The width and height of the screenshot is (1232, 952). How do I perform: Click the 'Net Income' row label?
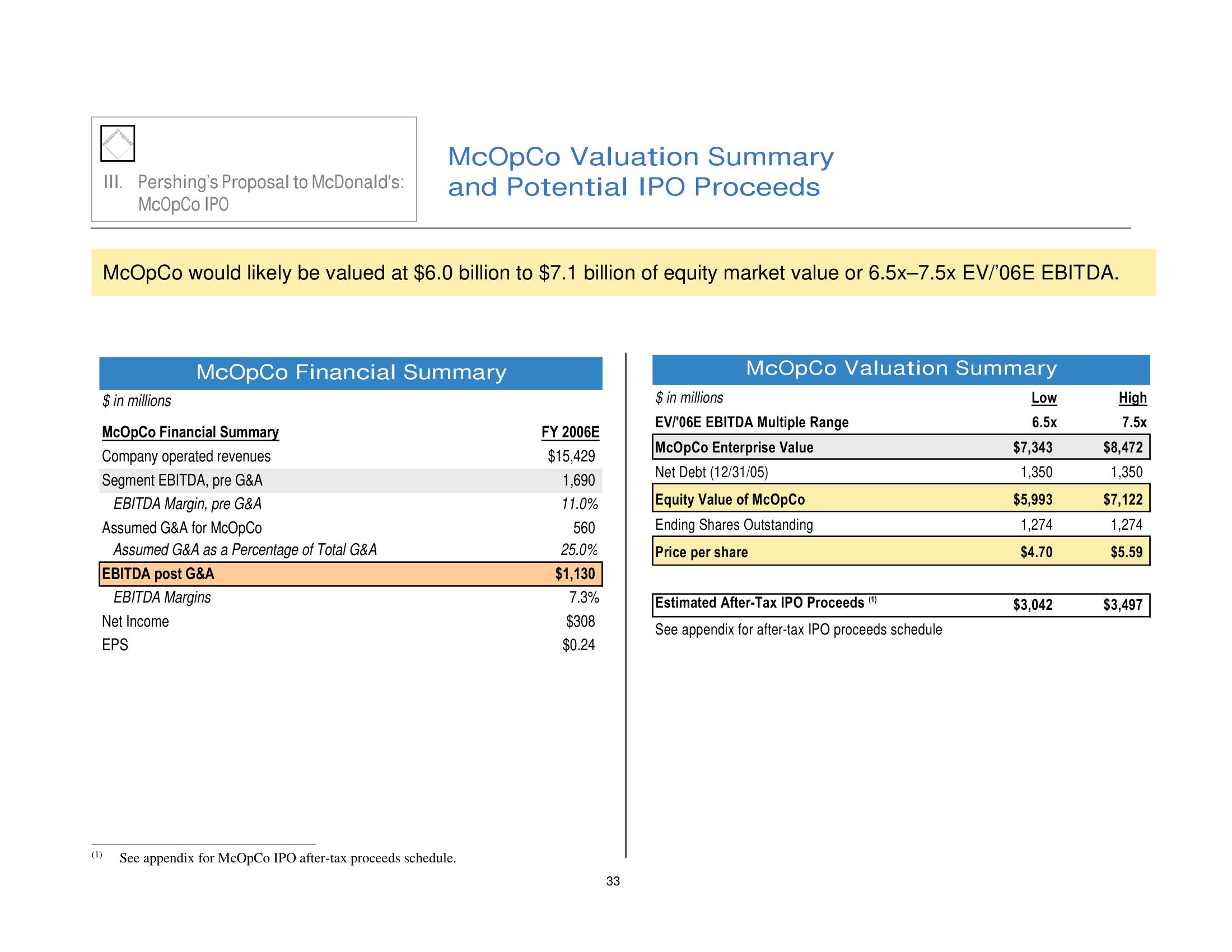(136, 622)
